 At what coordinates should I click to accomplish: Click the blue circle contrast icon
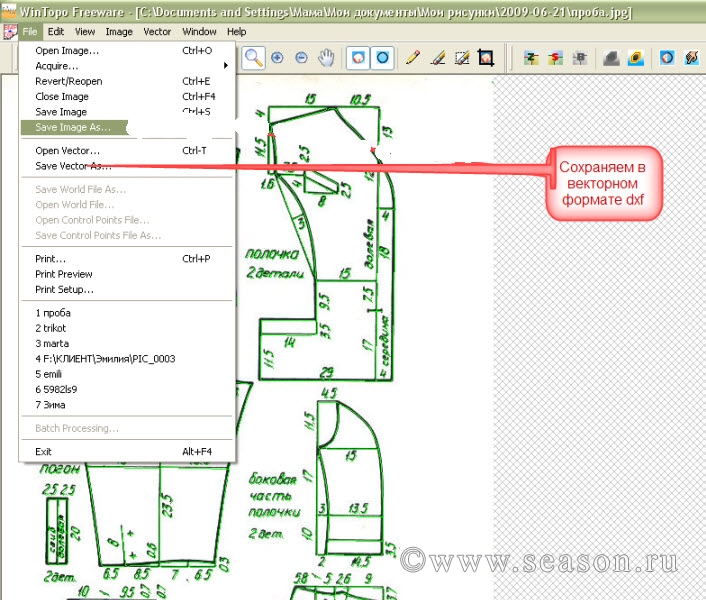pyautogui.click(x=667, y=58)
